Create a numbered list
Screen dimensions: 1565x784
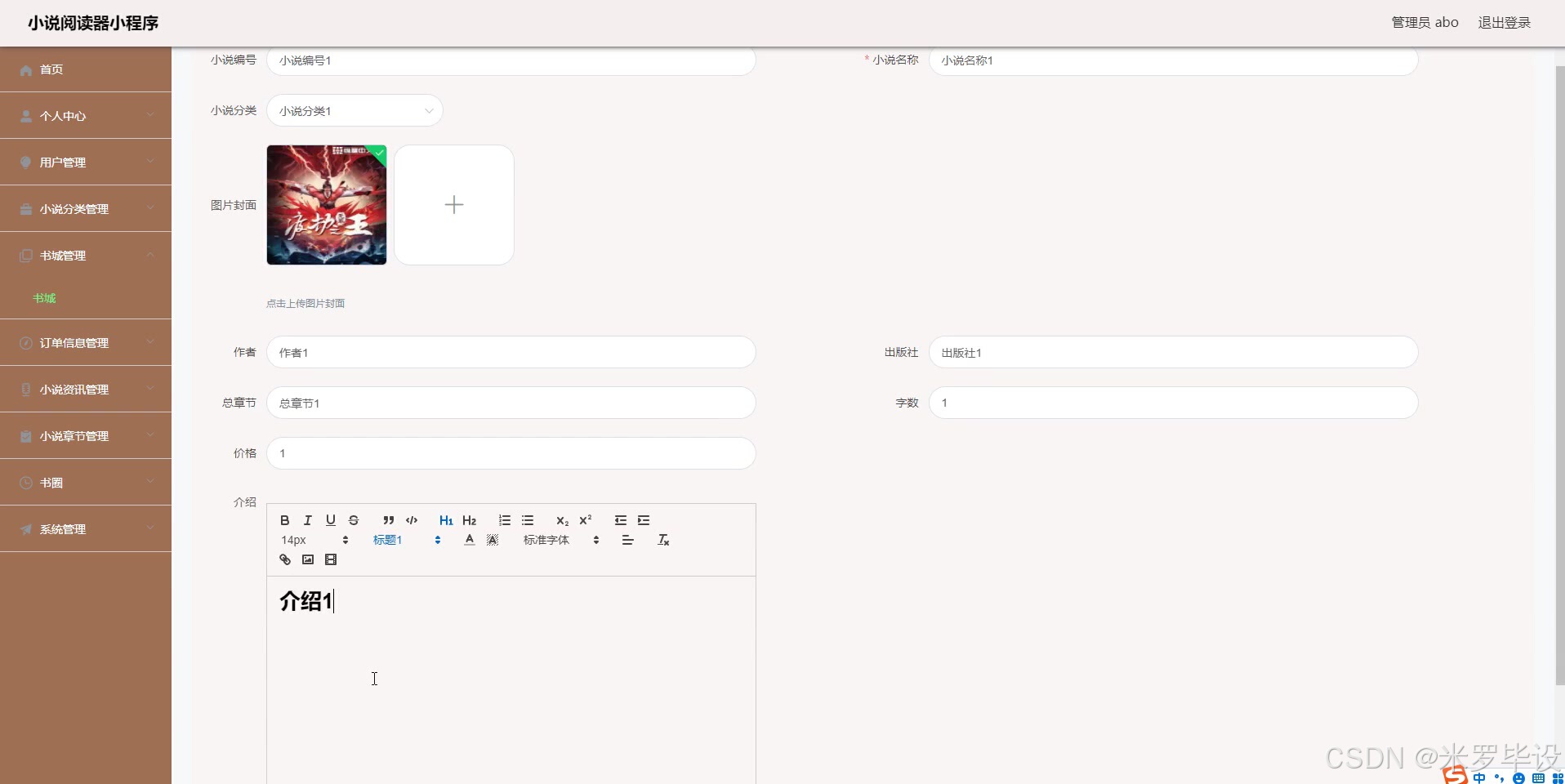(505, 520)
